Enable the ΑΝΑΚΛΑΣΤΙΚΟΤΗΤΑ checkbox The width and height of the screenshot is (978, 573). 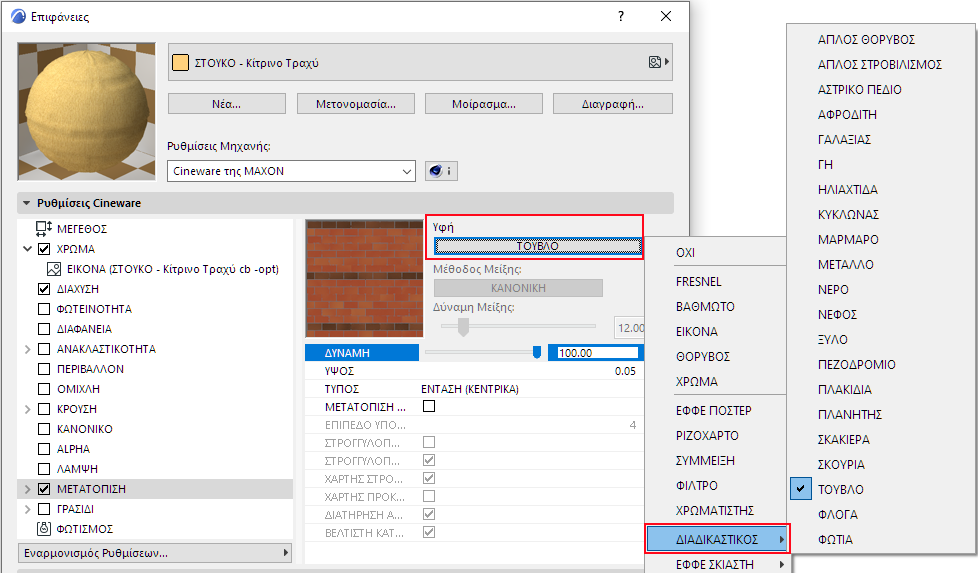44,349
